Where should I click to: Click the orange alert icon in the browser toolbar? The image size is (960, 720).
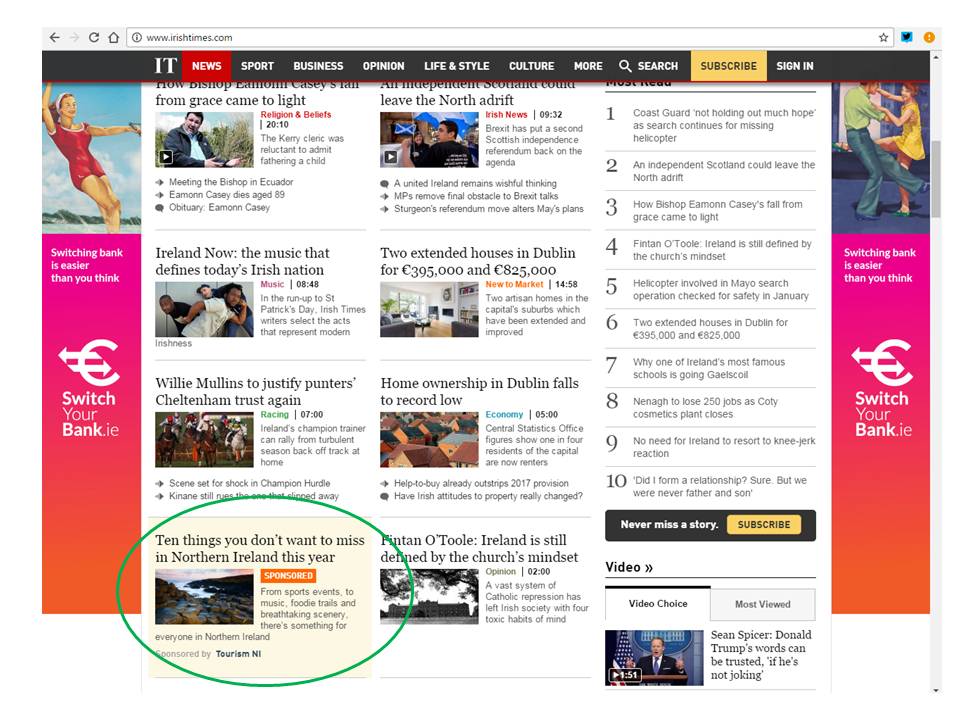(929, 37)
